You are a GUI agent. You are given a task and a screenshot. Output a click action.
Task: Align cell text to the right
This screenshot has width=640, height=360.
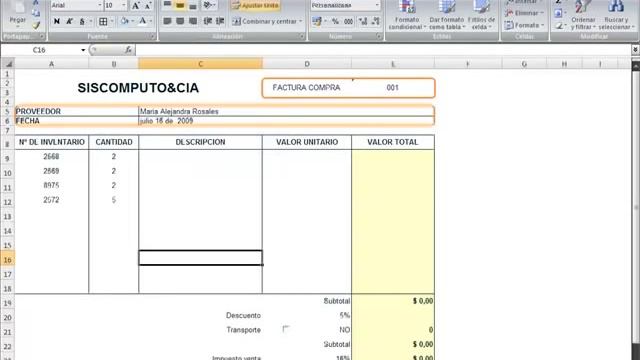193,21
